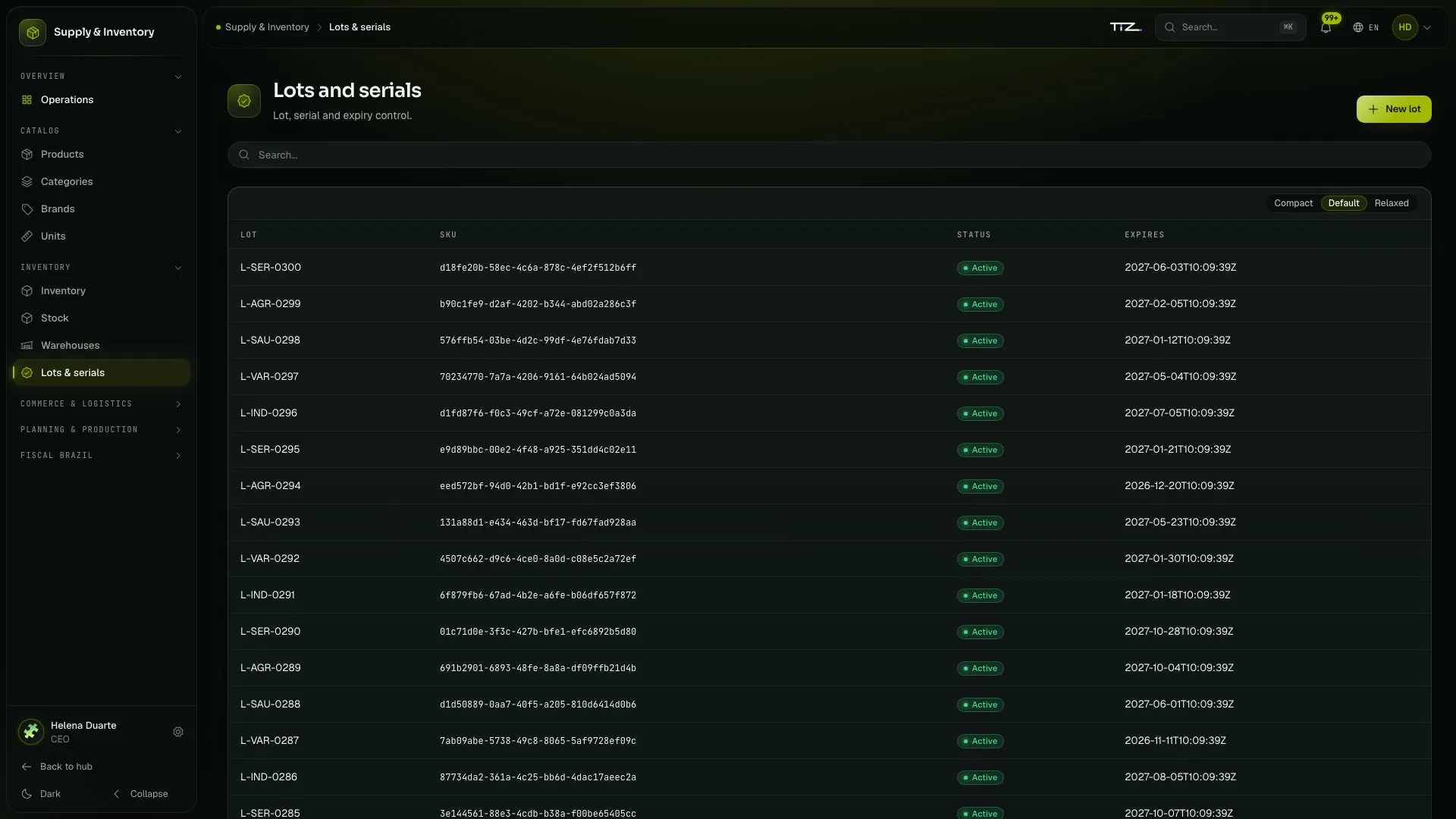Click Lots & serials breadcrumb
The width and height of the screenshot is (1456, 819).
click(359, 27)
